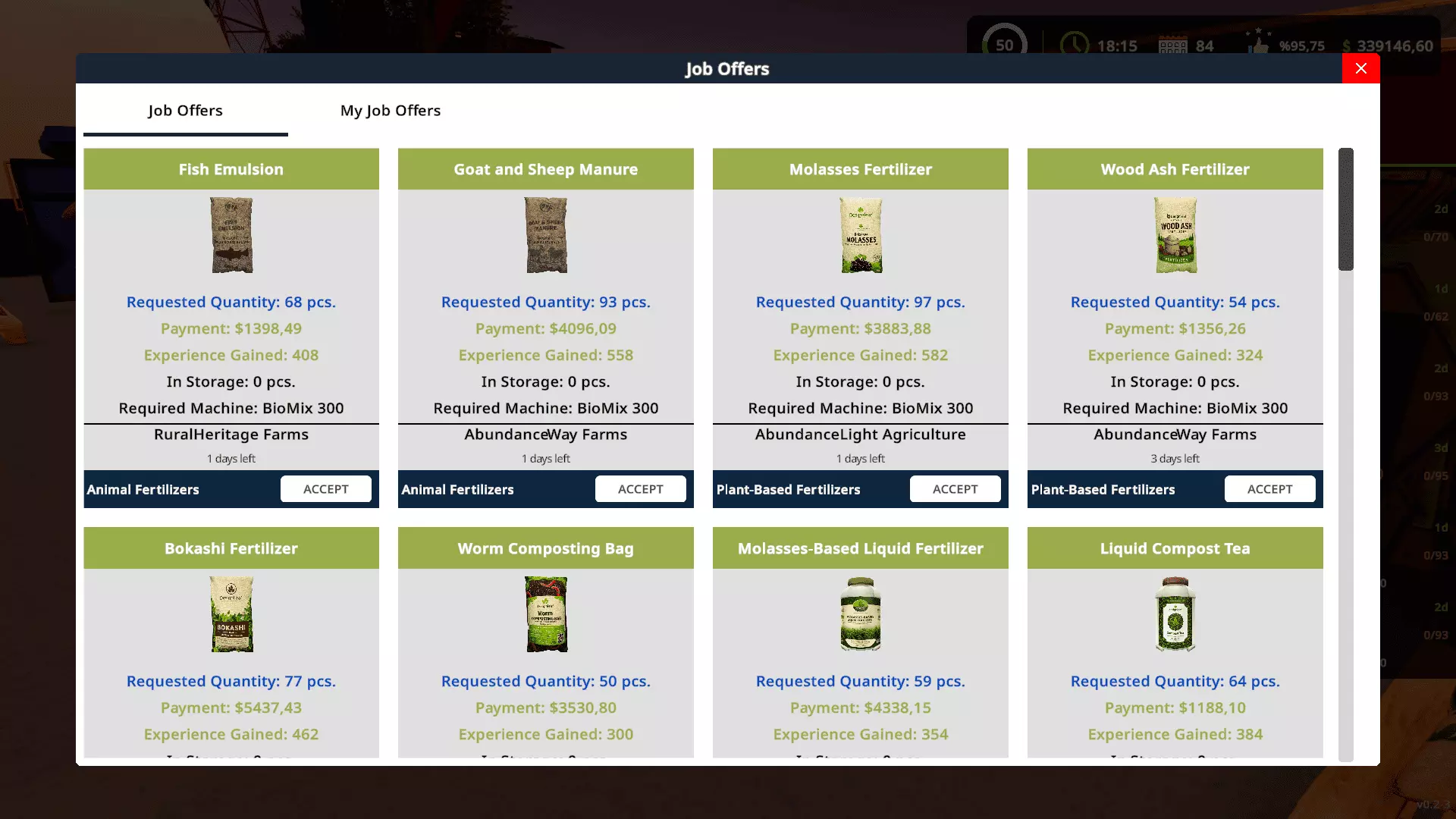
Task: Click the Bokashi Fertilizer bag image
Action: pos(231,614)
